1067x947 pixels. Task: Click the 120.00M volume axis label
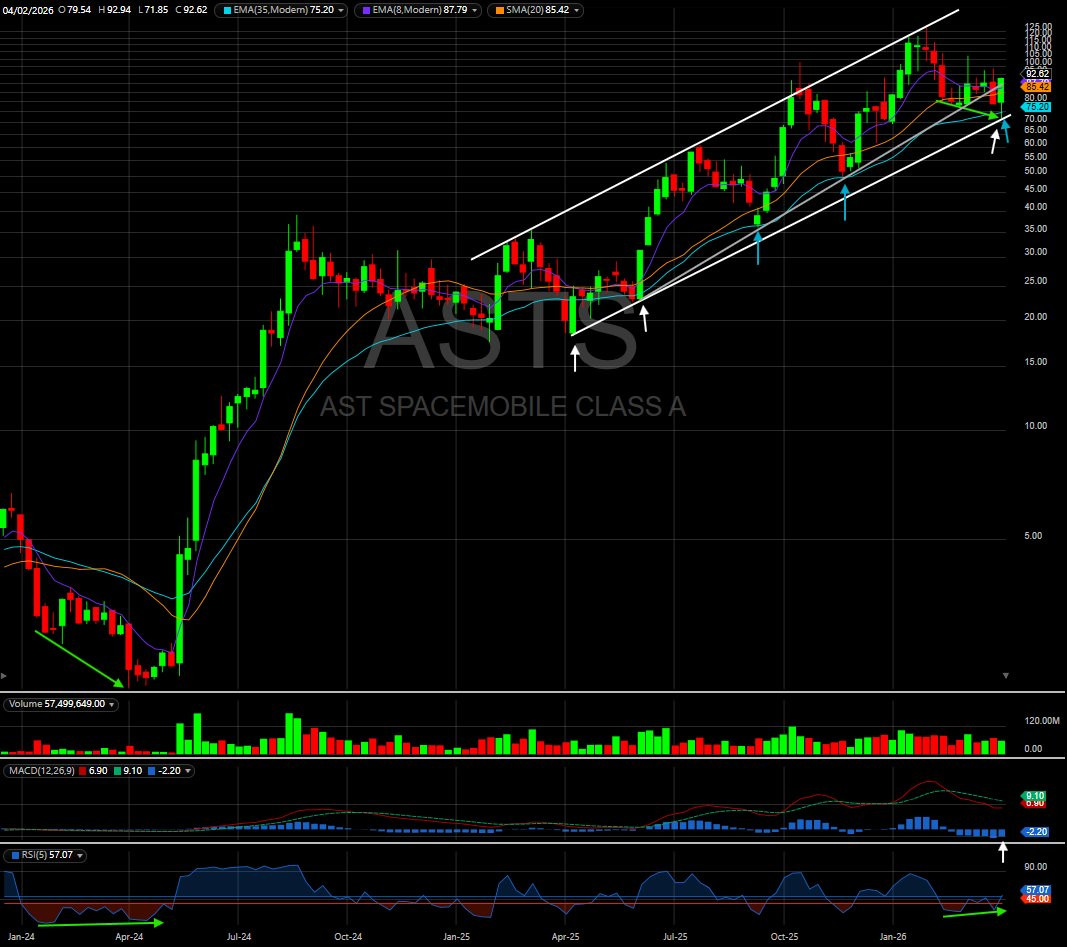pyautogui.click(x=1042, y=720)
